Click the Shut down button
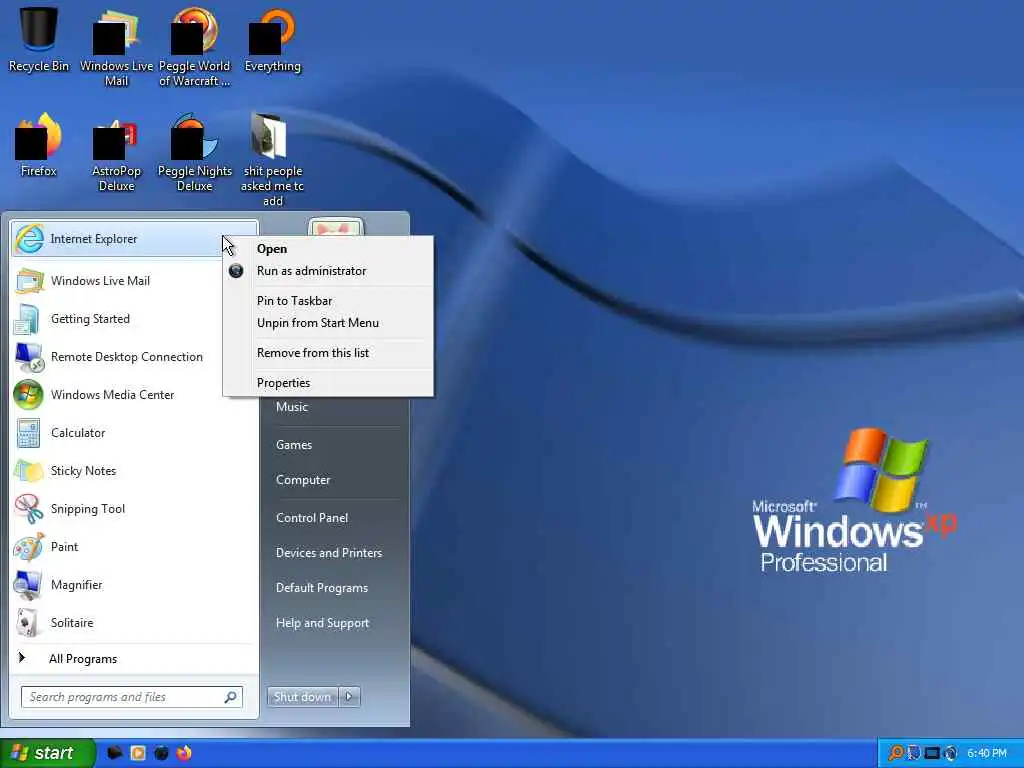The width and height of the screenshot is (1024, 768). (303, 697)
